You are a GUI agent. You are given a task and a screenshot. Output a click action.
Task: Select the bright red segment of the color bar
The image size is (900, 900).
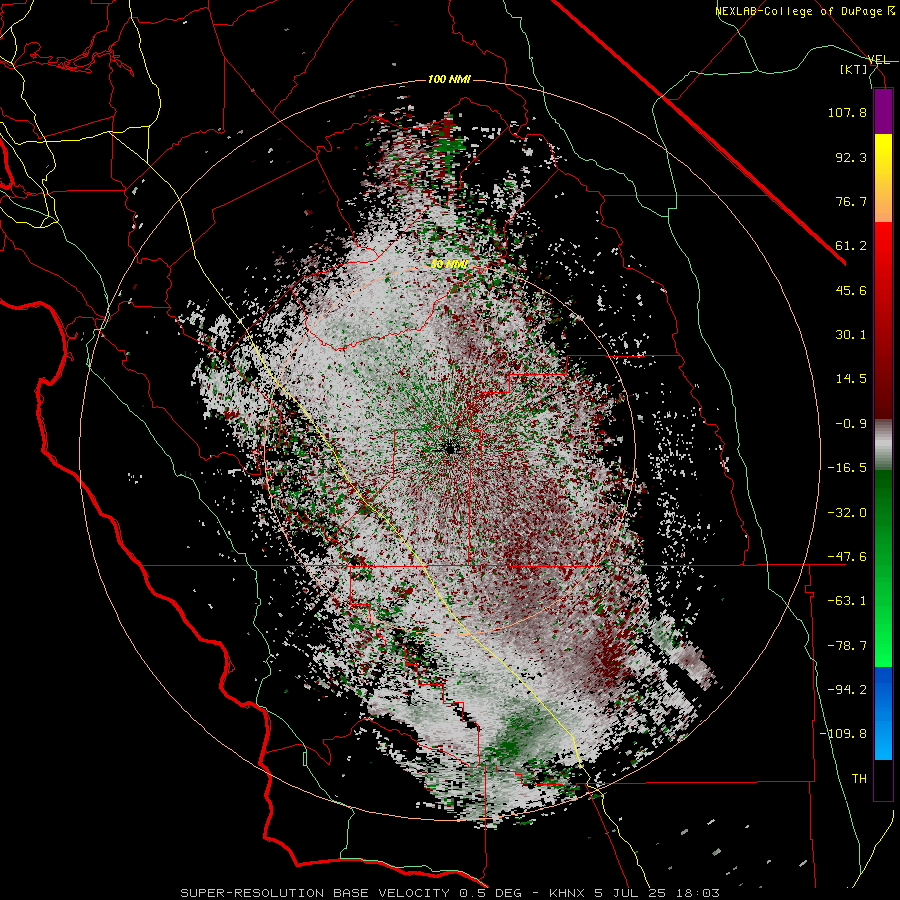tap(883, 244)
